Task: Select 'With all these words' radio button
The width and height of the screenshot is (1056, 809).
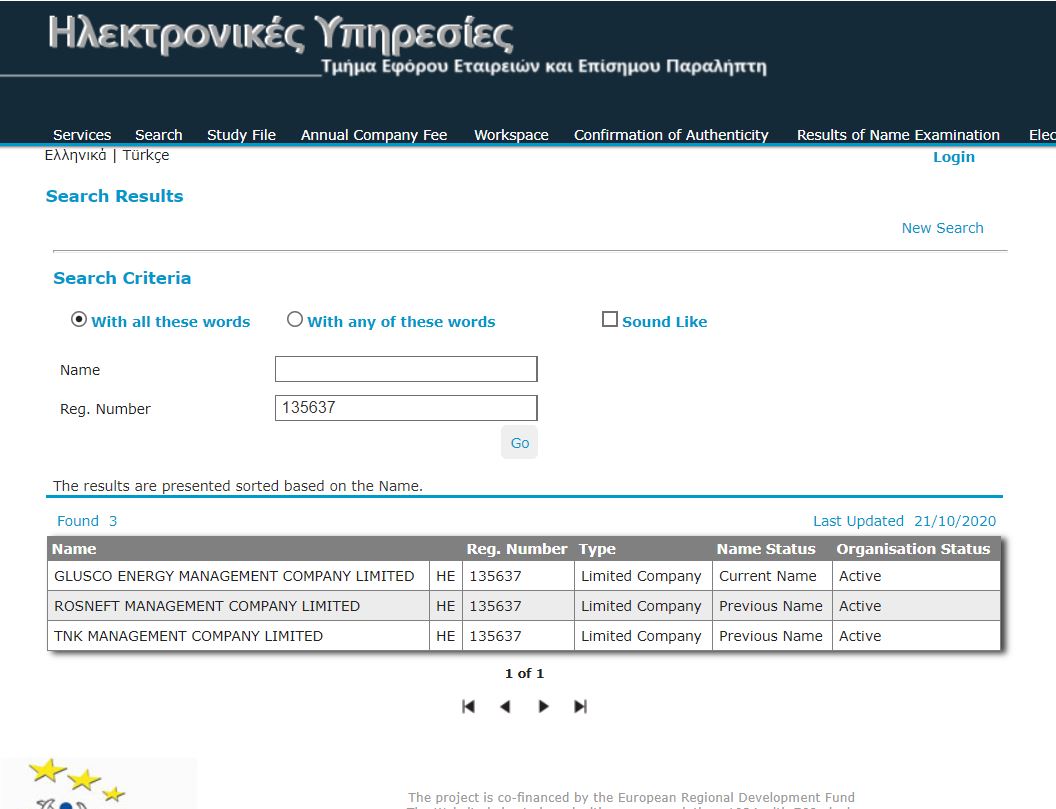Action: pyautogui.click(x=79, y=320)
